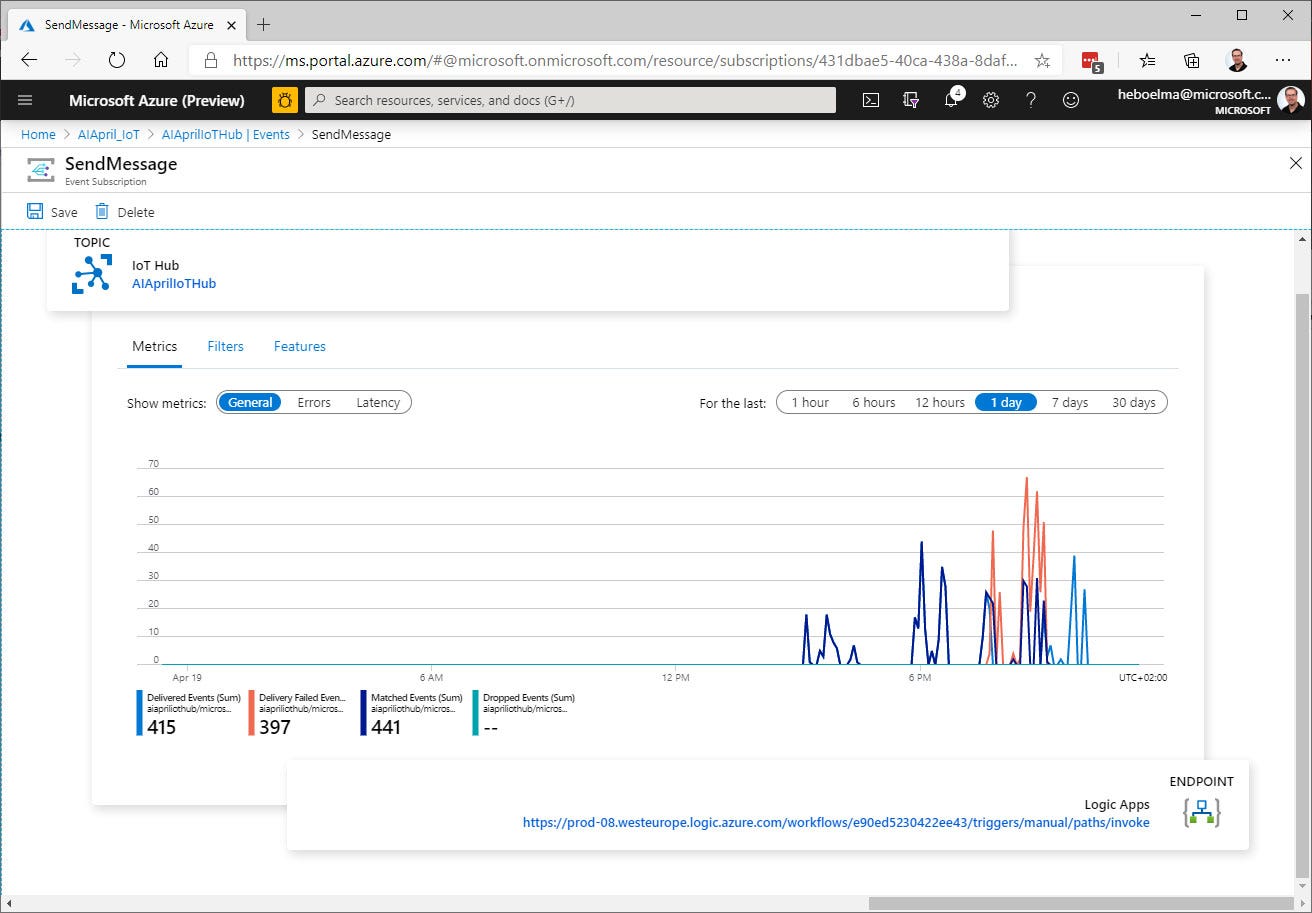Viewport: 1312px width, 913px height.
Task: Click the Delivery Failed Events legend color bar
Action: pyautogui.click(x=252, y=713)
